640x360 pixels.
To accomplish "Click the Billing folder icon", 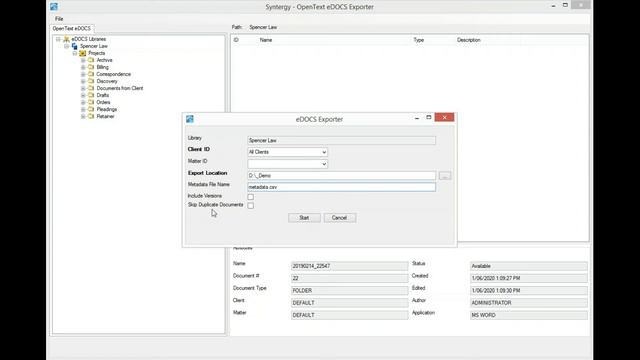I will (x=91, y=67).
